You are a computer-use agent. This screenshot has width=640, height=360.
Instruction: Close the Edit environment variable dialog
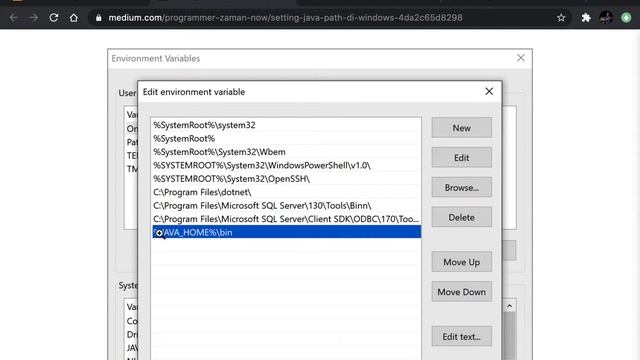[x=489, y=91]
